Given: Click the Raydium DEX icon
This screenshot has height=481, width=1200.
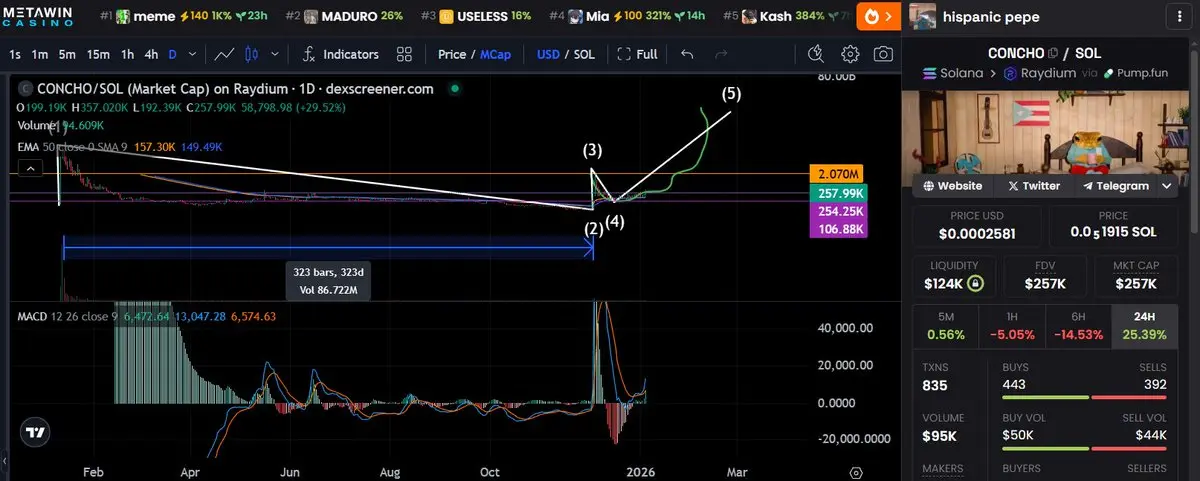Looking at the screenshot, I should (1010, 73).
